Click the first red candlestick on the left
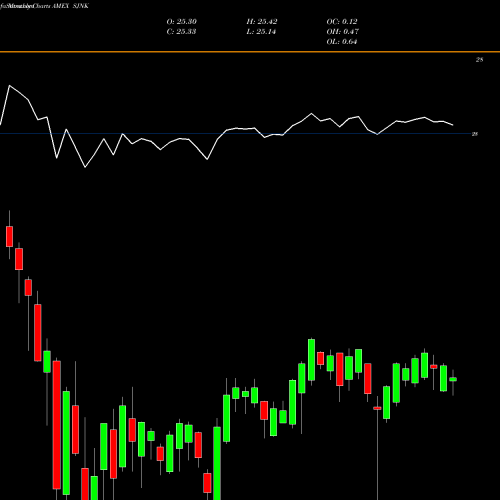500x500 pixels. pos(9,236)
